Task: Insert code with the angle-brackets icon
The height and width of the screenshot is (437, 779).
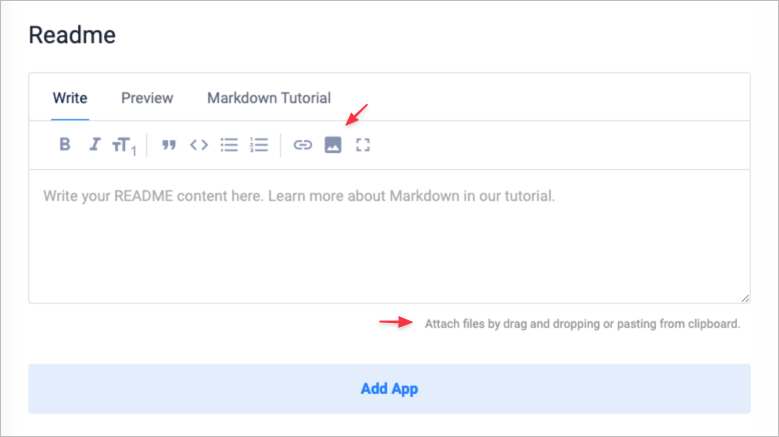Action: coord(199,145)
